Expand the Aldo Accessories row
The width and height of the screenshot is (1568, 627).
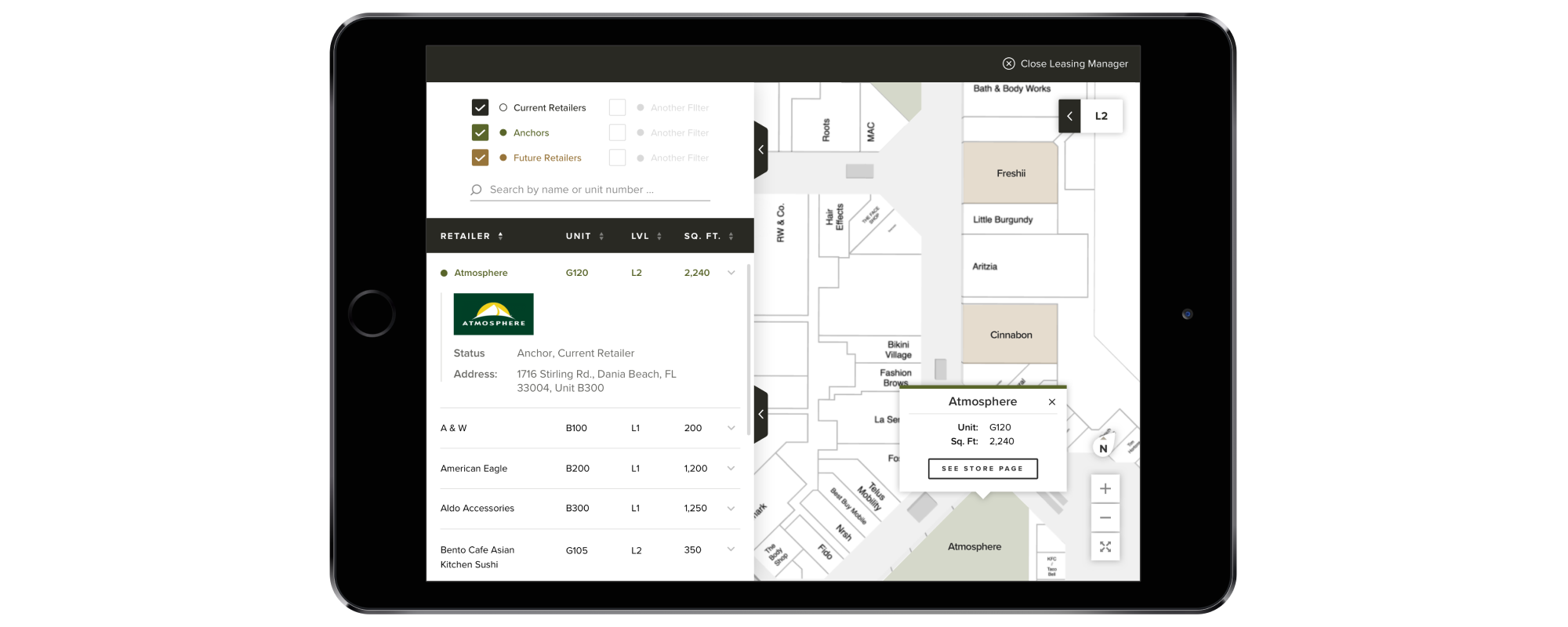(x=731, y=509)
